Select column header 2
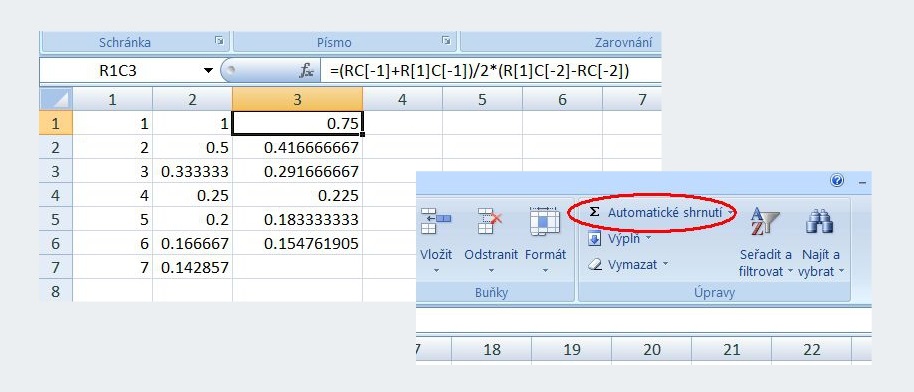The image size is (914, 392). click(192, 100)
